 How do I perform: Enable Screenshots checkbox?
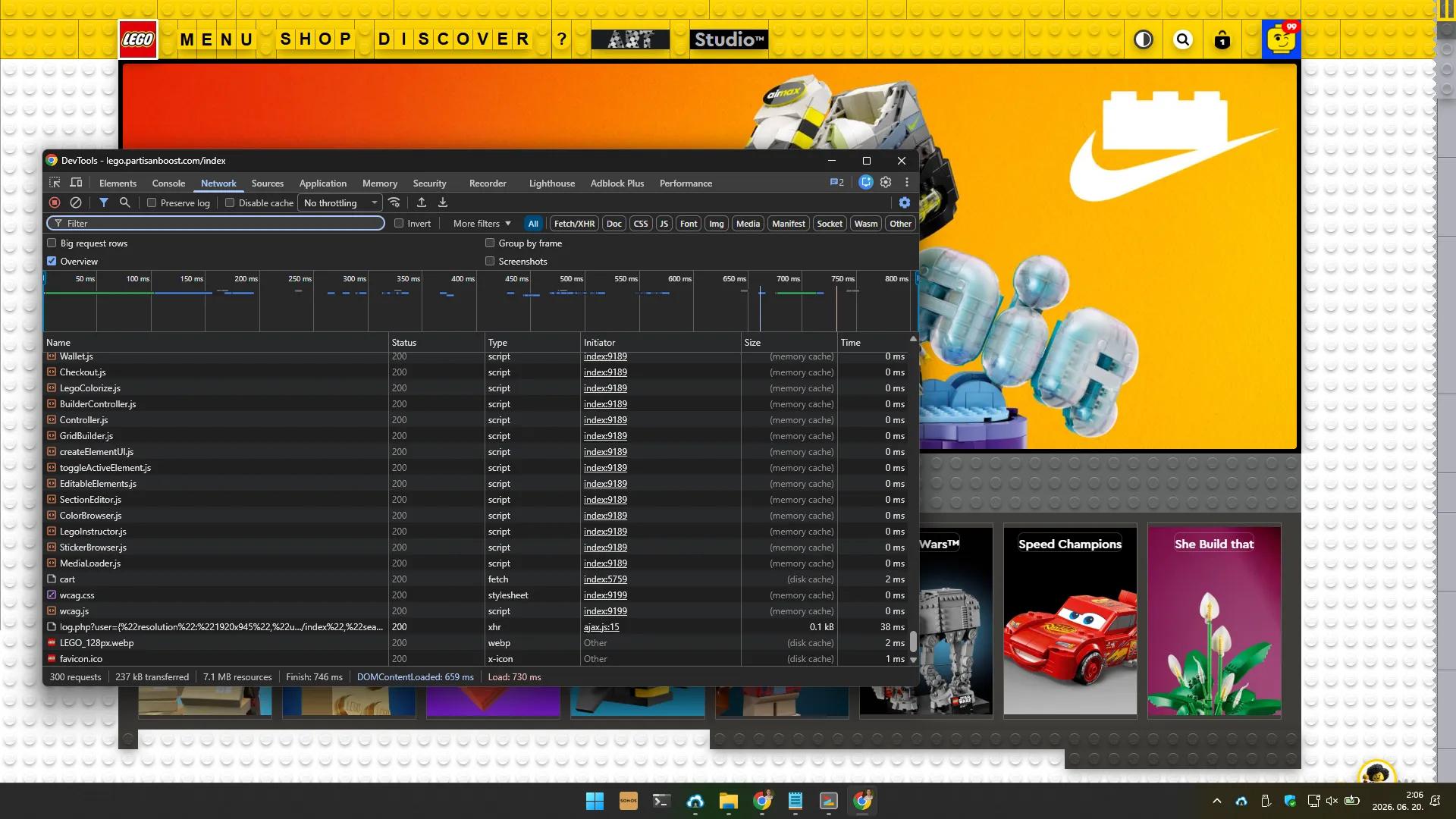click(490, 261)
